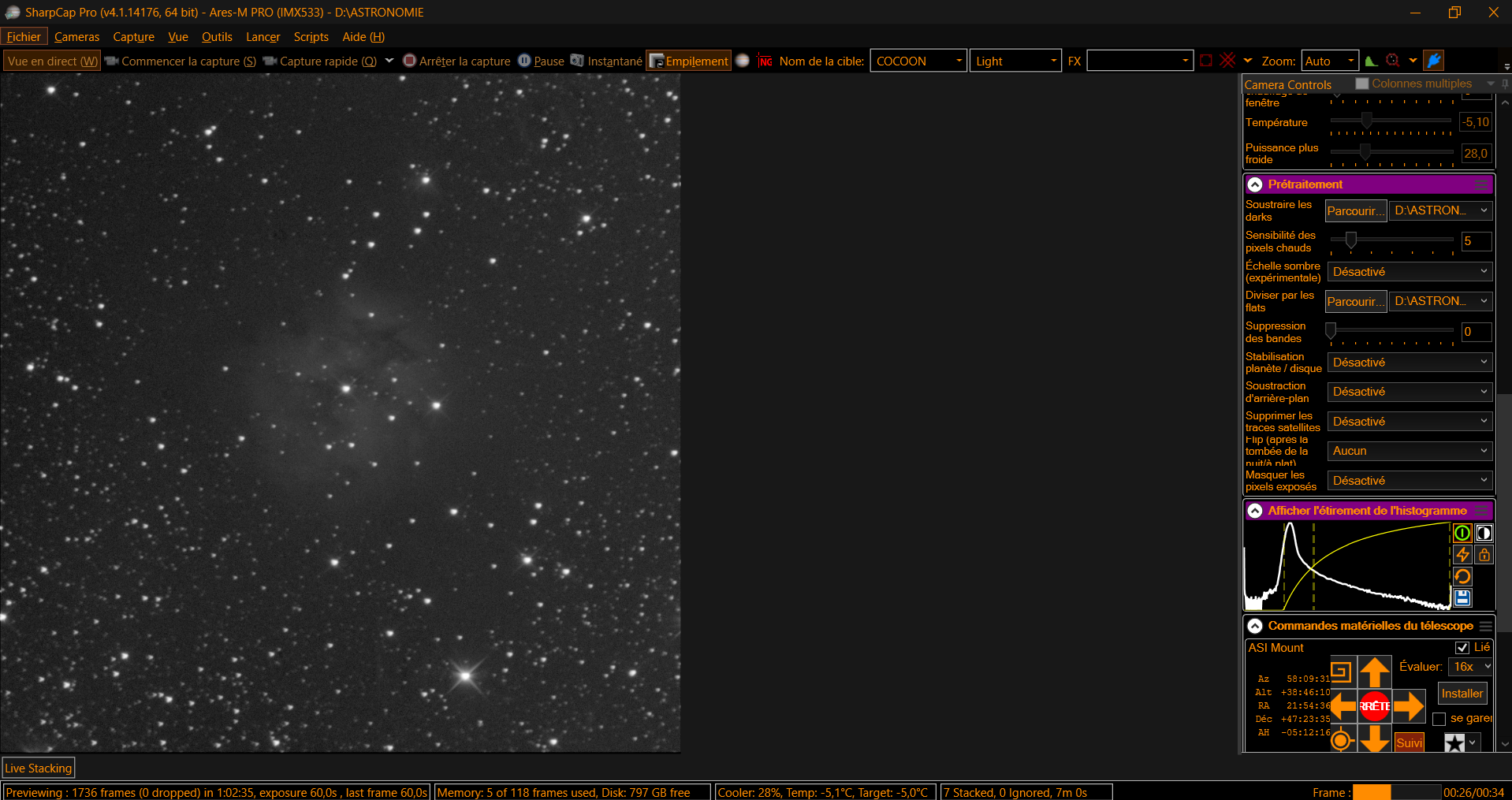Image resolution: width=1512 pixels, height=800 pixels.
Task: Switch to the Live Stacking tab
Action: 39,768
